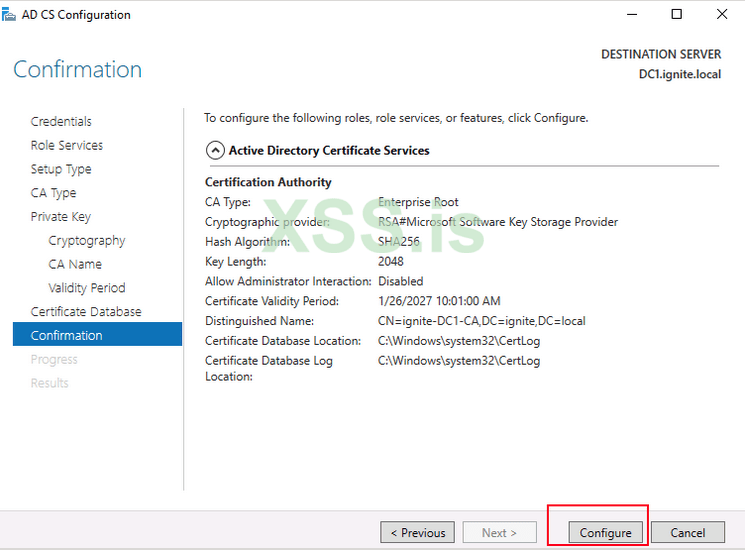Image resolution: width=745 pixels, height=550 pixels.
Task: Click the SHA256 hash algorithm value
Action: [399, 242]
